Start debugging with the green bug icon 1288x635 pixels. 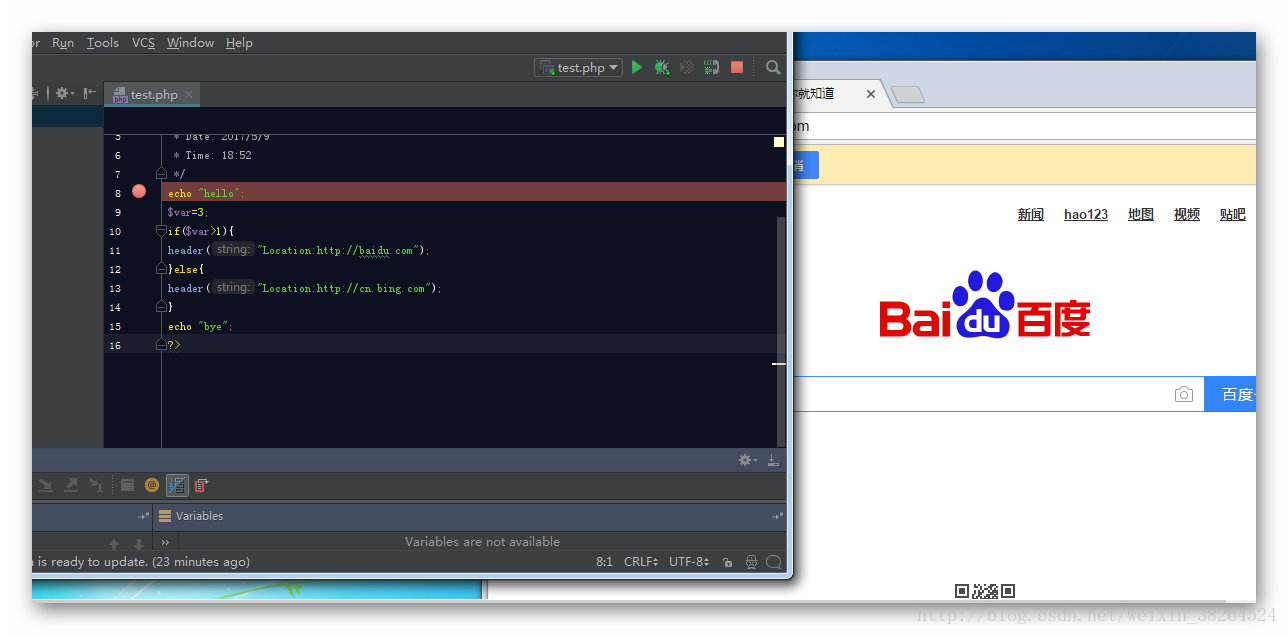tap(662, 67)
